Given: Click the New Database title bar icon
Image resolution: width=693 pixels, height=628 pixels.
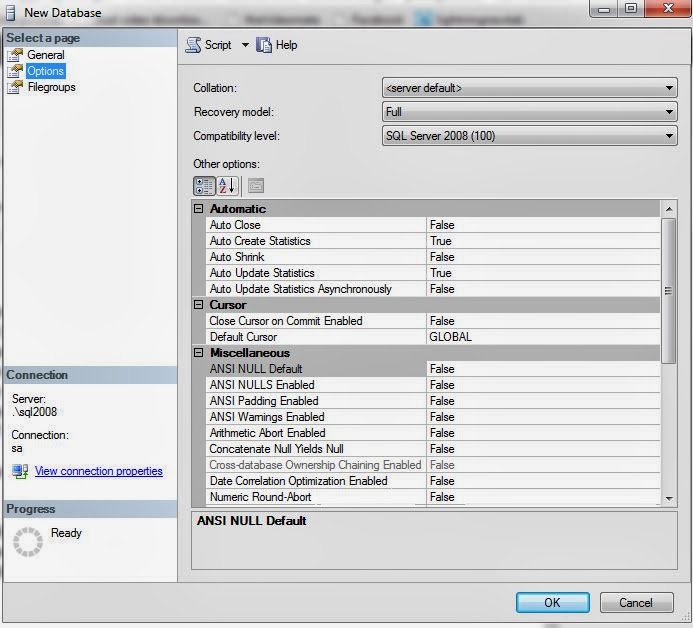Looking at the screenshot, I should pyautogui.click(x=11, y=13).
